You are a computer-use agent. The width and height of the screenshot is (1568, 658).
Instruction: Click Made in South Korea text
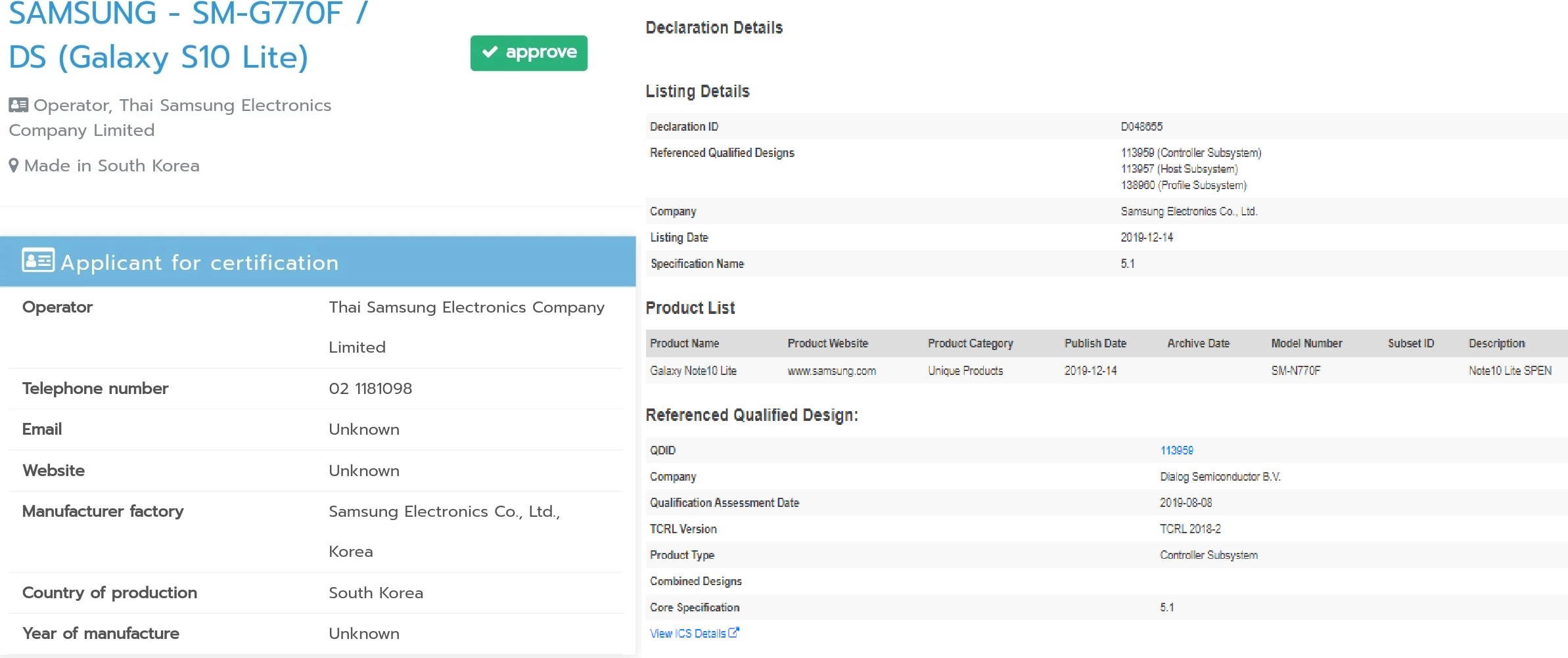tap(112, 166)
